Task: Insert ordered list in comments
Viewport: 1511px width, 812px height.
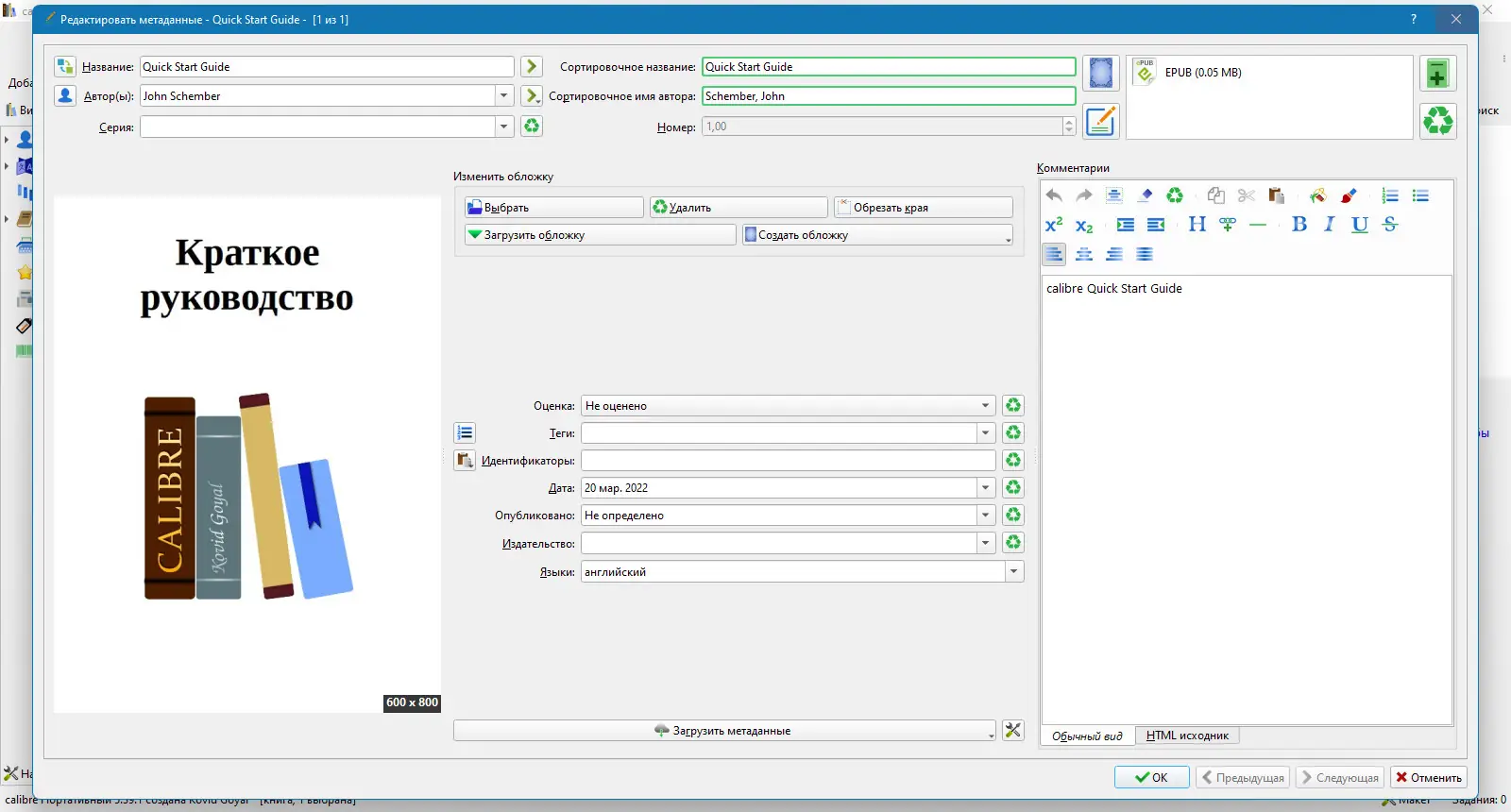Action: 1390,195
